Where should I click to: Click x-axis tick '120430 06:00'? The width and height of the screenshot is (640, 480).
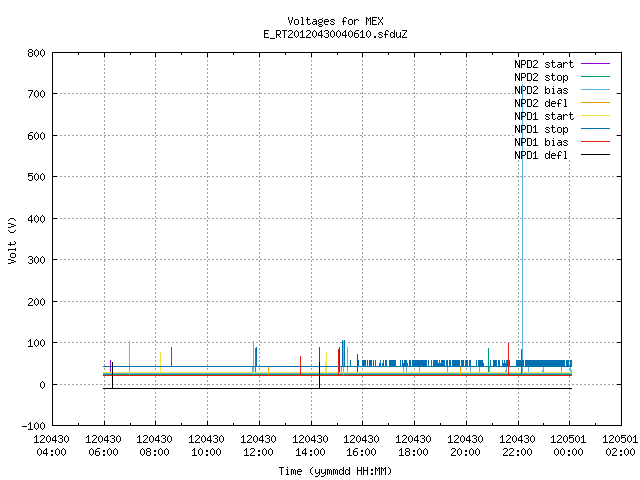point(103,446)
